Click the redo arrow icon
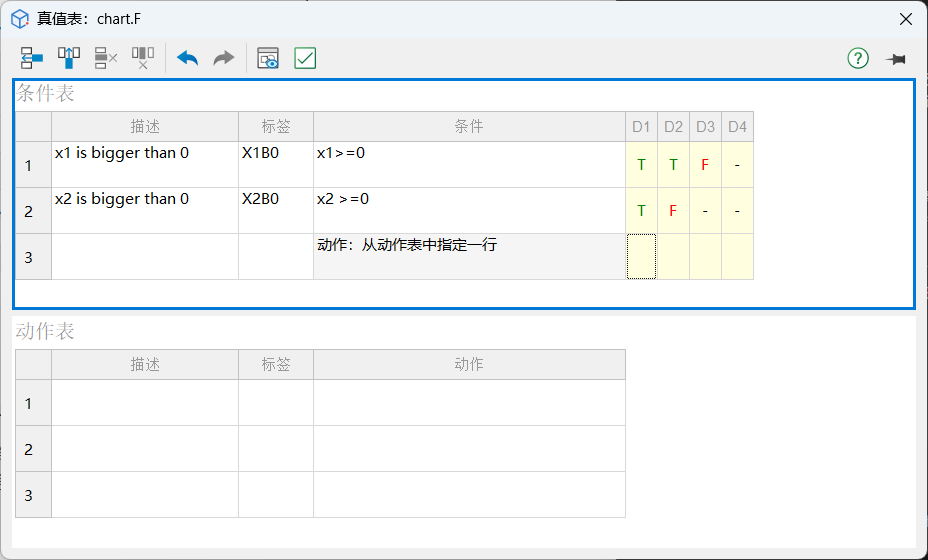 click(x=224, y=58)
